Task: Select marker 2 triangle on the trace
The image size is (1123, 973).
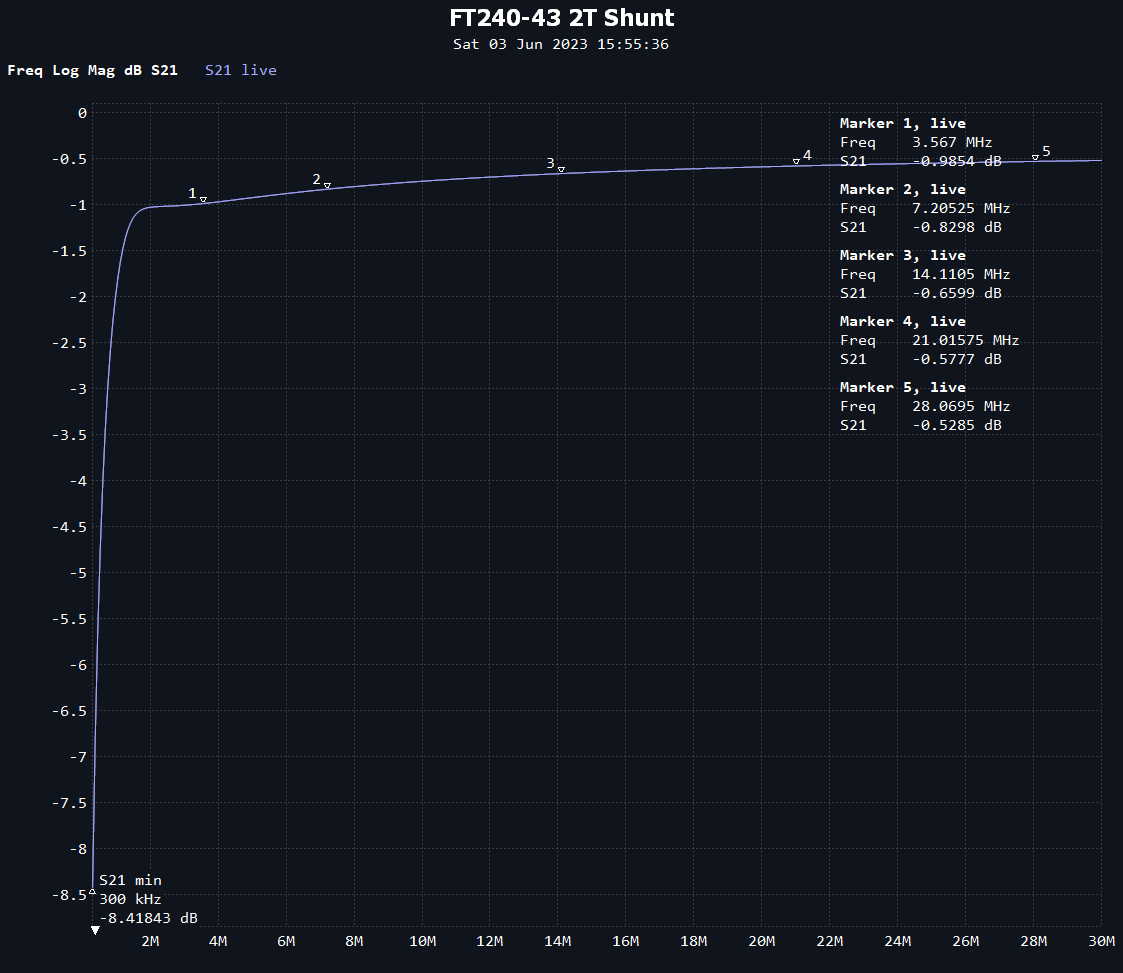Action: [326, 185]
